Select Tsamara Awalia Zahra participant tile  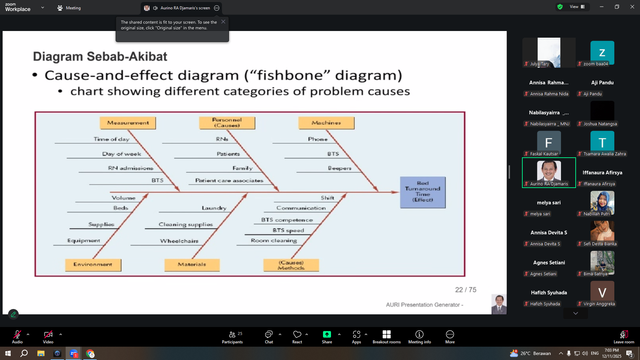click(602, 142)
